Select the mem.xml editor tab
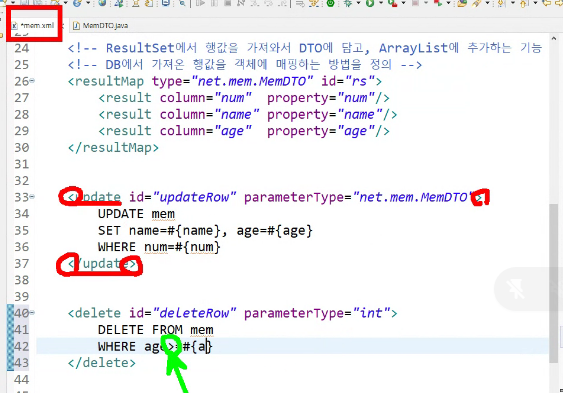This screenshot has width=563, height=393. (33, 25)
